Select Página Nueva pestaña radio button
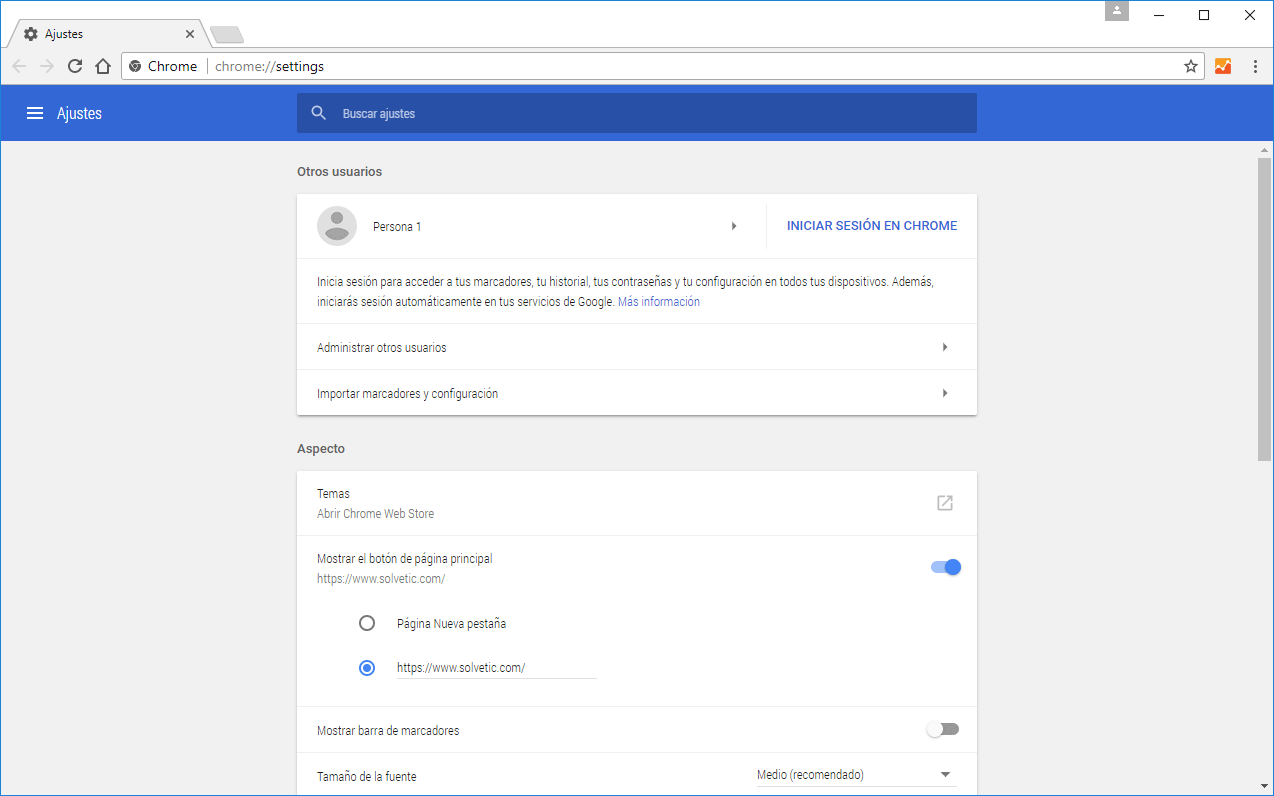The height and width of the screenshot is (796, 1274). [367, 623]
